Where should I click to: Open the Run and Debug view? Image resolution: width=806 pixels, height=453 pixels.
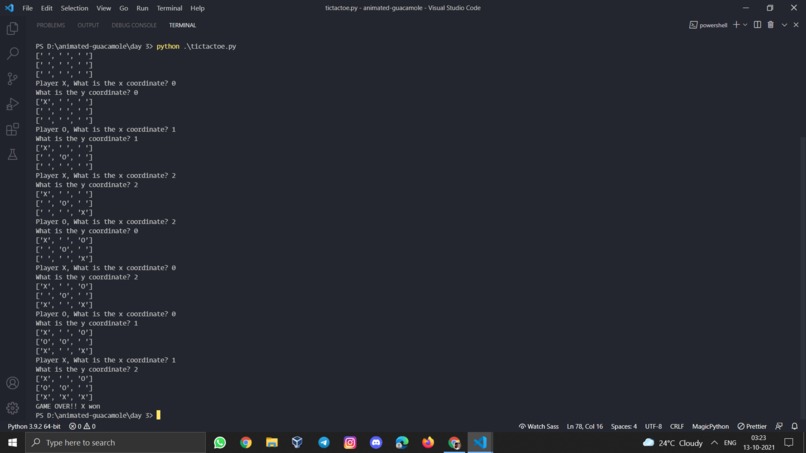[12, 104]
